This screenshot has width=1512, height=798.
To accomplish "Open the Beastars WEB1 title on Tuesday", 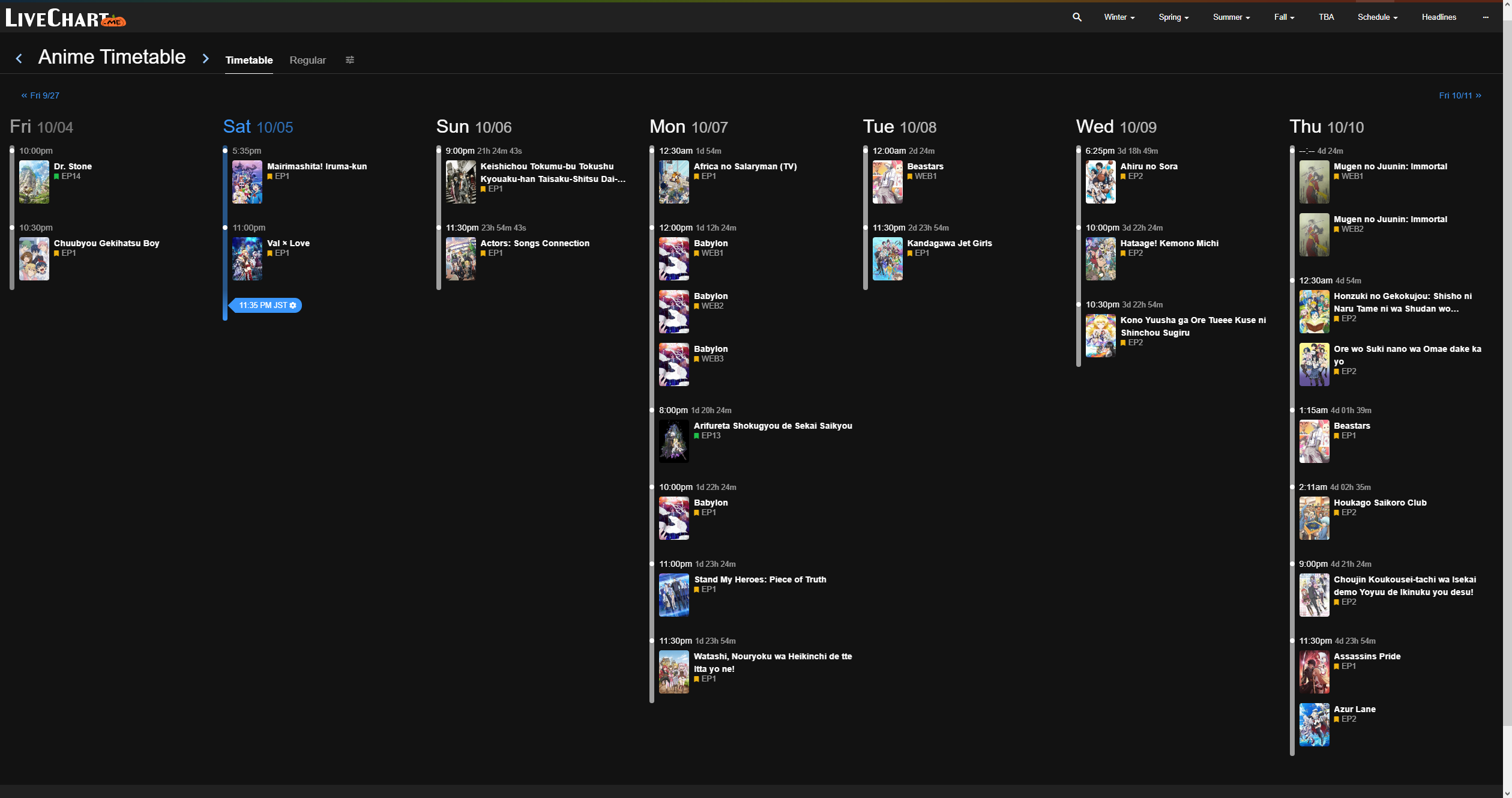I will [x=925, y=166].
